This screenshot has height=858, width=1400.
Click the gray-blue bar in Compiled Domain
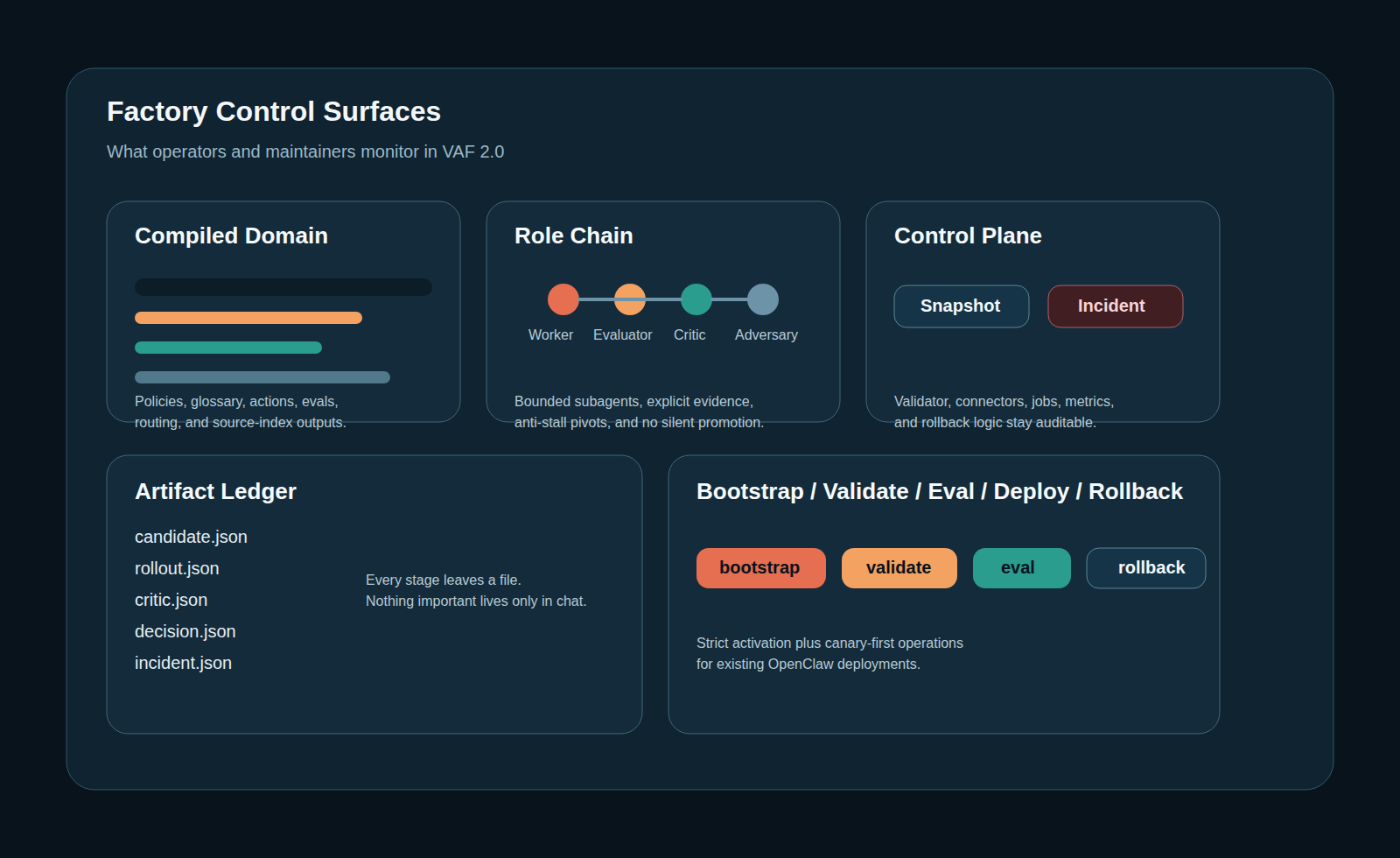click(262, 377)
